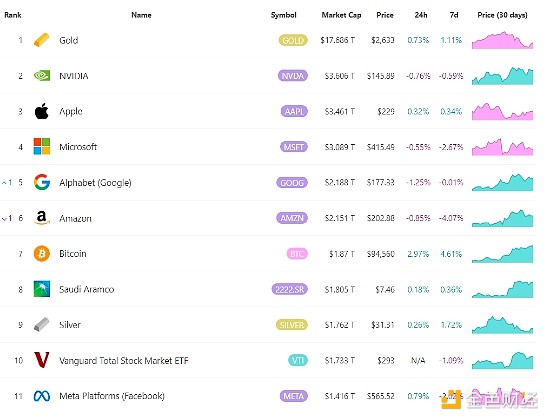Click Bitcoin's 30-day price chart
The image size is (549, 420).
[x=502, y=253]
